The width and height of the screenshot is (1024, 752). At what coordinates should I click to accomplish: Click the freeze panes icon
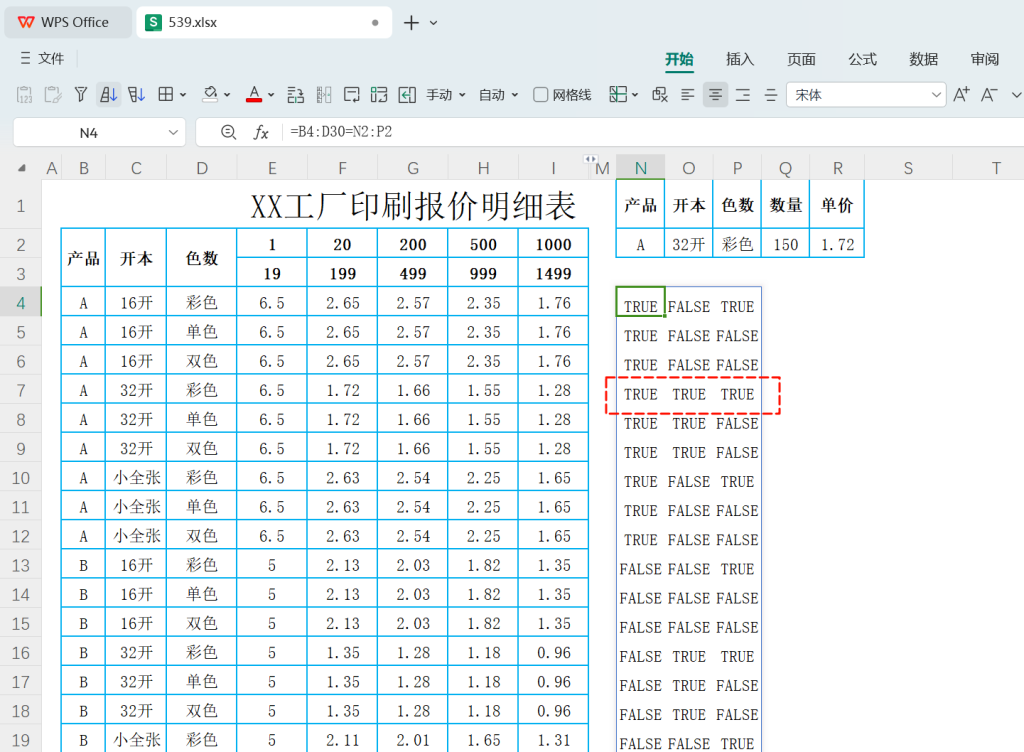click(x=618, y=95)
